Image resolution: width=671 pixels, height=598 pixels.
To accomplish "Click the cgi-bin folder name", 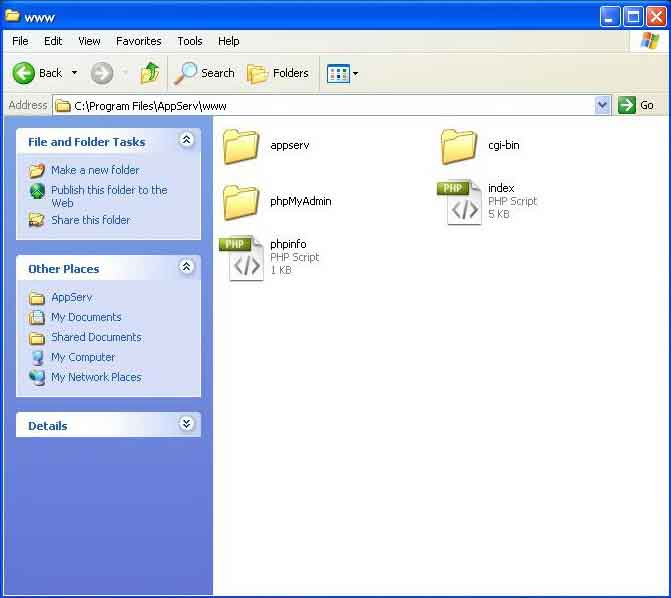I will (504, 145).
